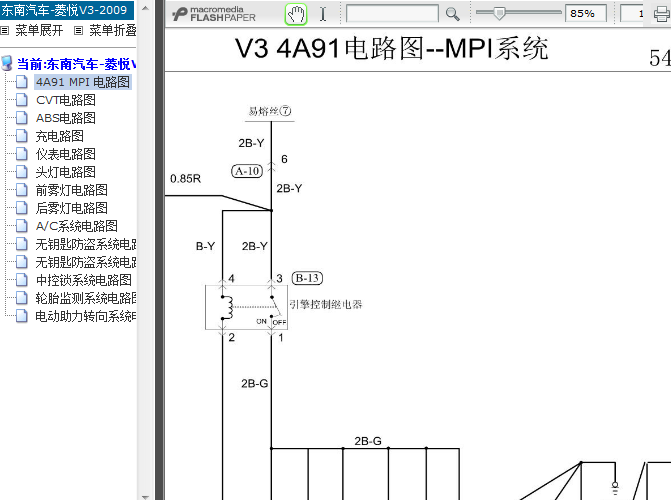This screenshot has width=671, height=500.
Task: Click the page icon beside A/C系统电路图
Action: (x=21, y=225)
